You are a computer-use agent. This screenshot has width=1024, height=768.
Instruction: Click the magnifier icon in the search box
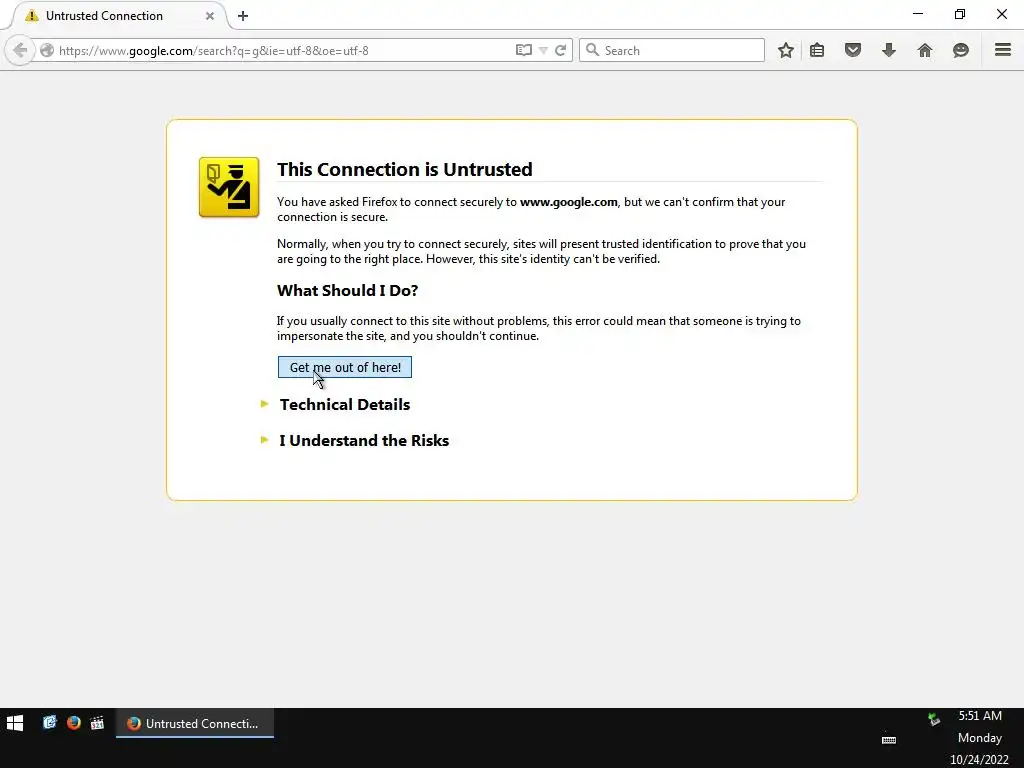tap(592, 50)
